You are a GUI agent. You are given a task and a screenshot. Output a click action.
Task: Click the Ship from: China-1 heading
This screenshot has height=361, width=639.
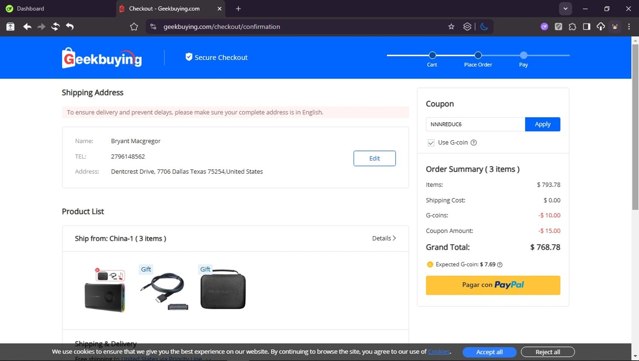pyautogui.click(x=121, y=238)
